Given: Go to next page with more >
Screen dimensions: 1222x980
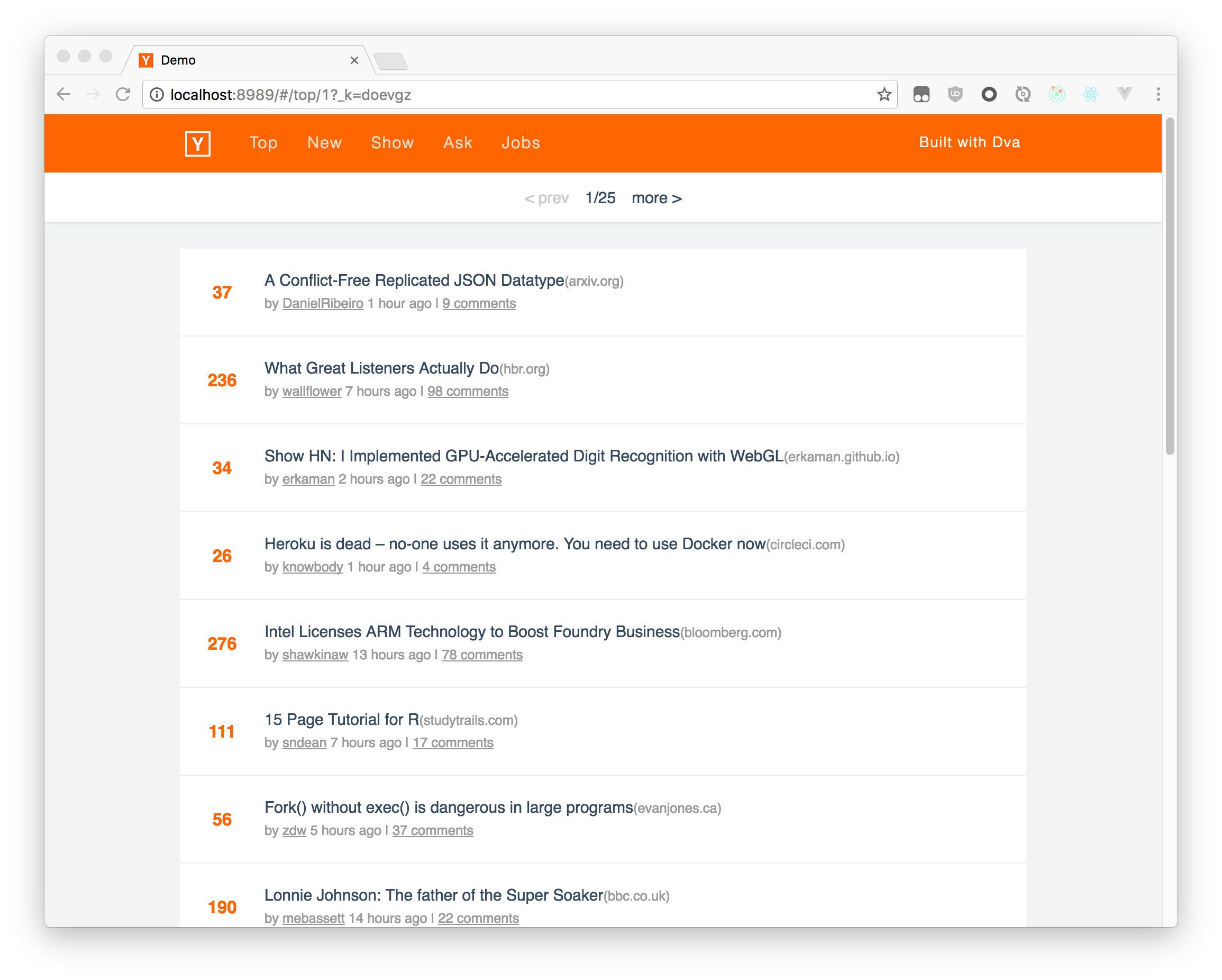Looking at the screenshot, I should click(x=656, y=198).
